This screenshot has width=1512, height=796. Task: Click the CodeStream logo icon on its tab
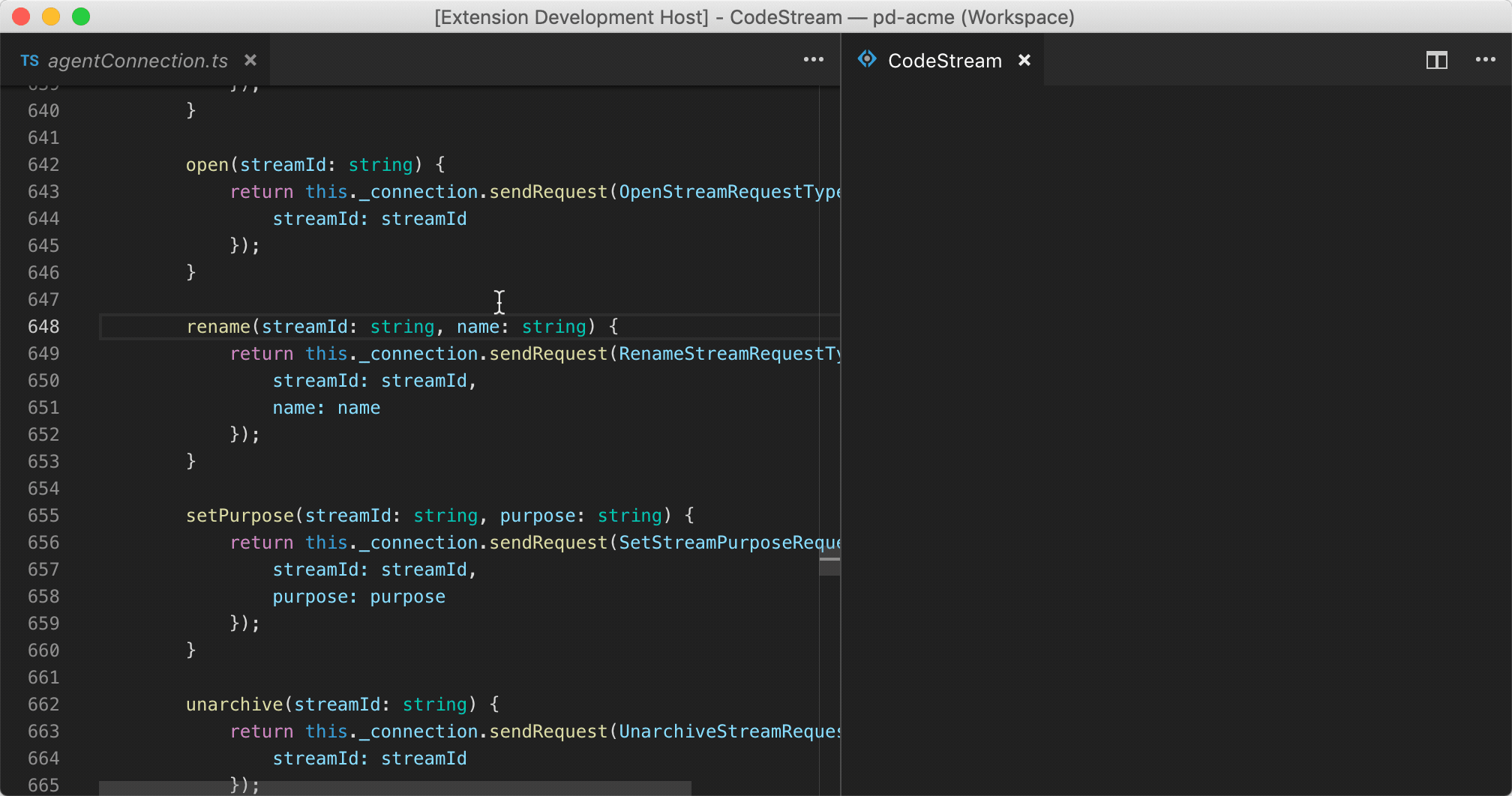click(x=867, y=60)
